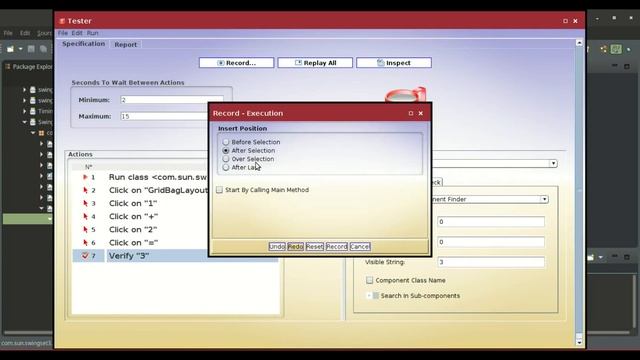Image resolution: width=640 pixels, height=360 pixels.
Task: Open the Tester Run menu
Action: pyautogui.click(x=92, y=33)
